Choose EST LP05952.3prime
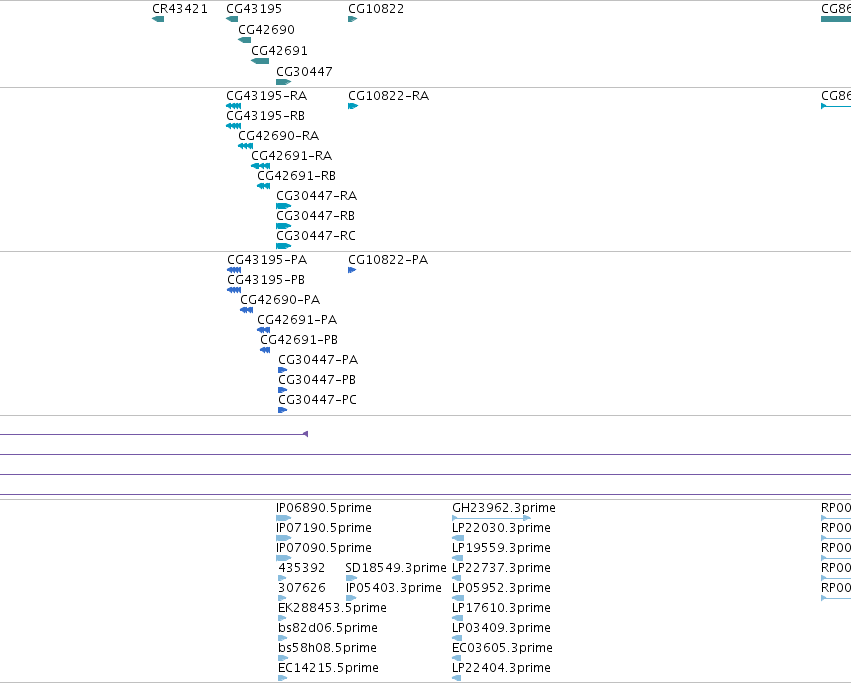The image size is (851, 683). pyautogui.click(x=501, y=588)
